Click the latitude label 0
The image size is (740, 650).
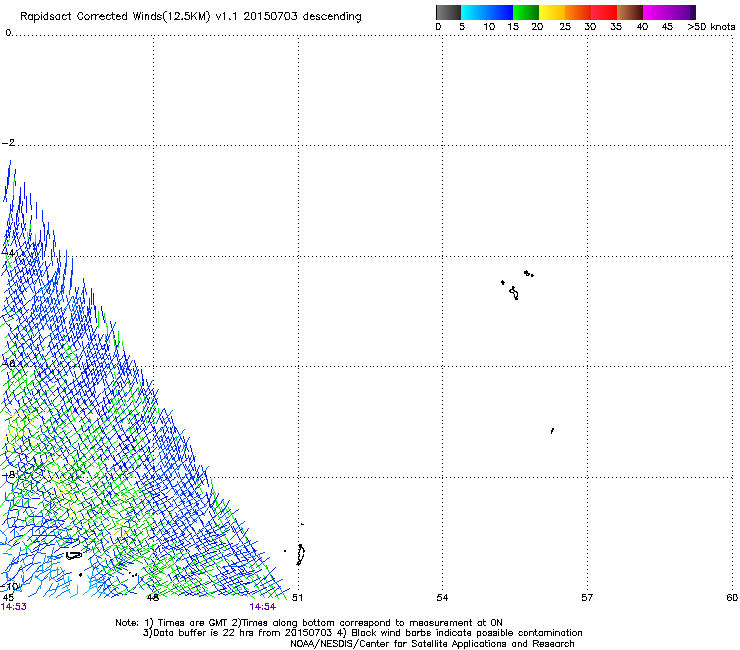click(x=8, y=33)
